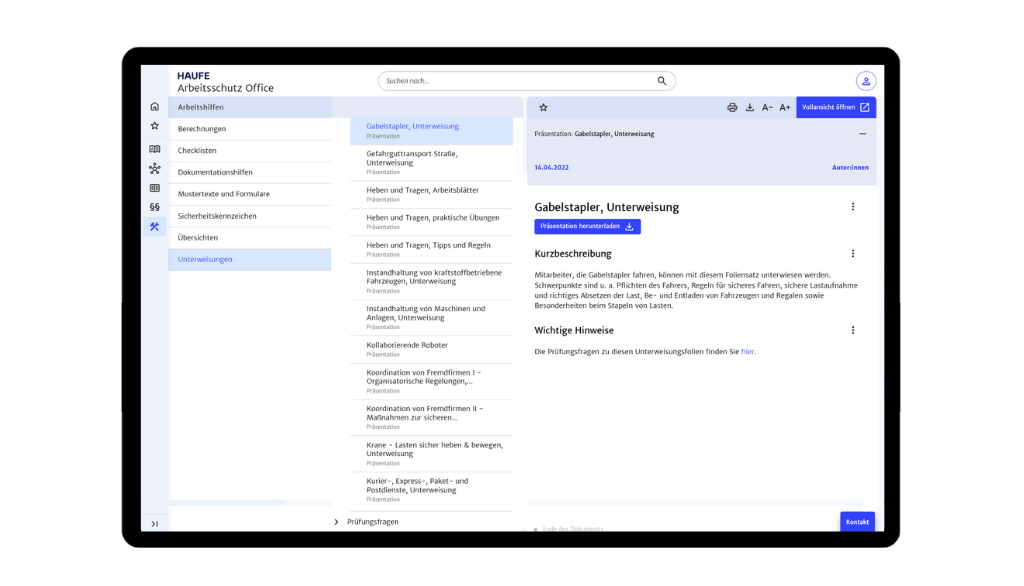Viewport: 1024px width, 586px height.
Task: Decrease font size with A- icon
Action: 767,107
